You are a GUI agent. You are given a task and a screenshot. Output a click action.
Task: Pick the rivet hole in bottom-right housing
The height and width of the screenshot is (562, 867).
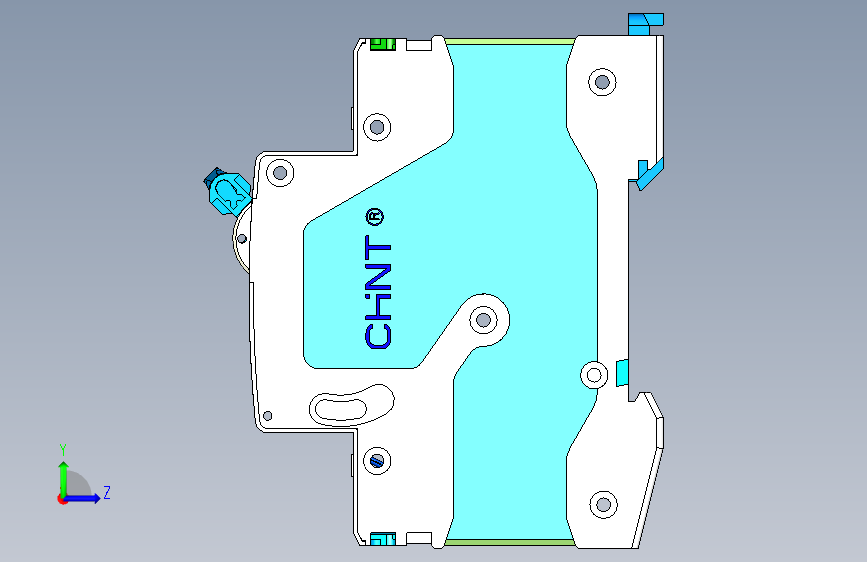pyautogui.click(x=603, y=504)
